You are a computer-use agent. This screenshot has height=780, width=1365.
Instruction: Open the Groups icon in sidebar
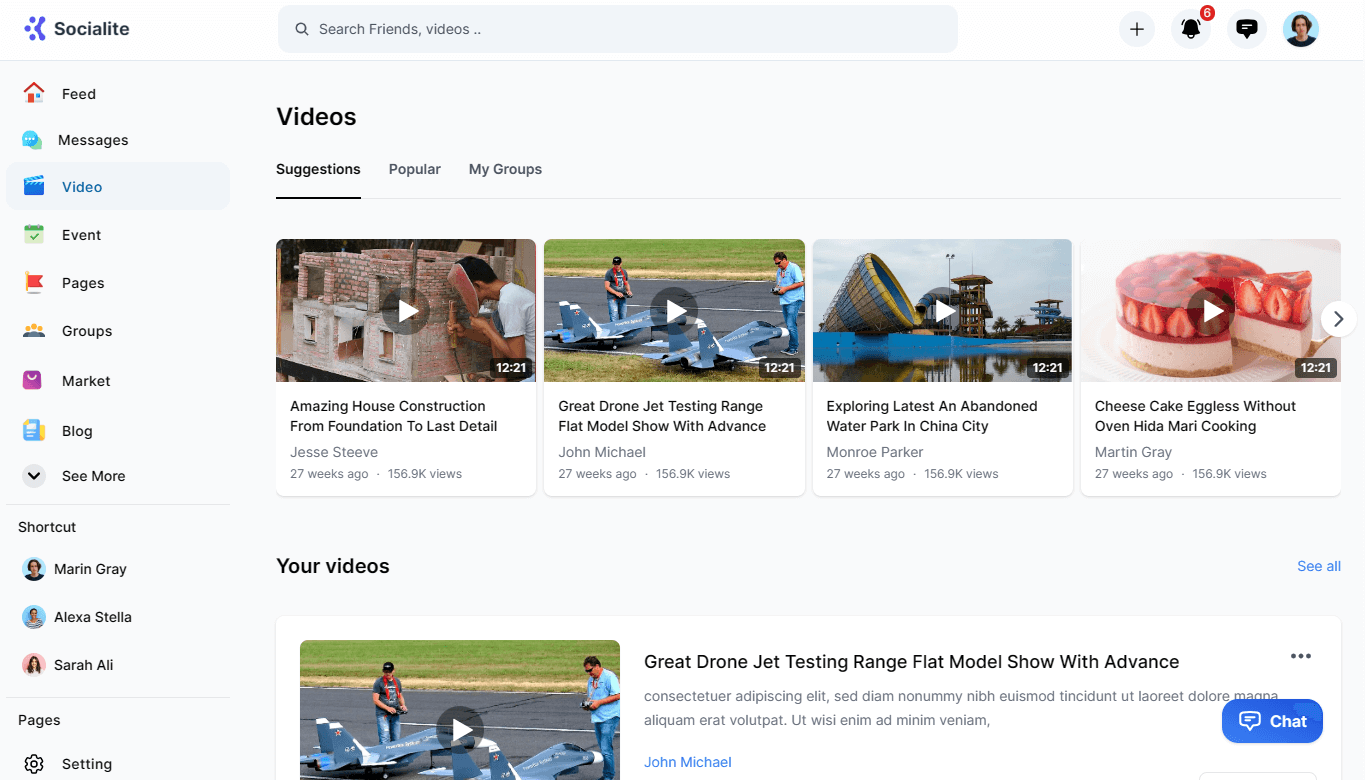click(x=34, y=331)
